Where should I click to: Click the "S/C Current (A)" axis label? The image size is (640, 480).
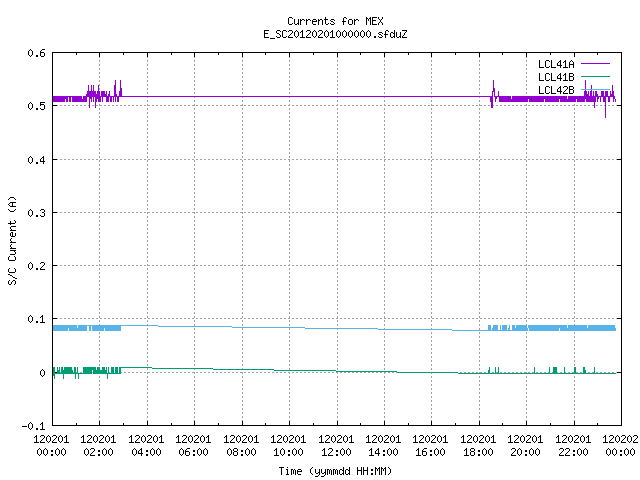(x=12, y=241)
